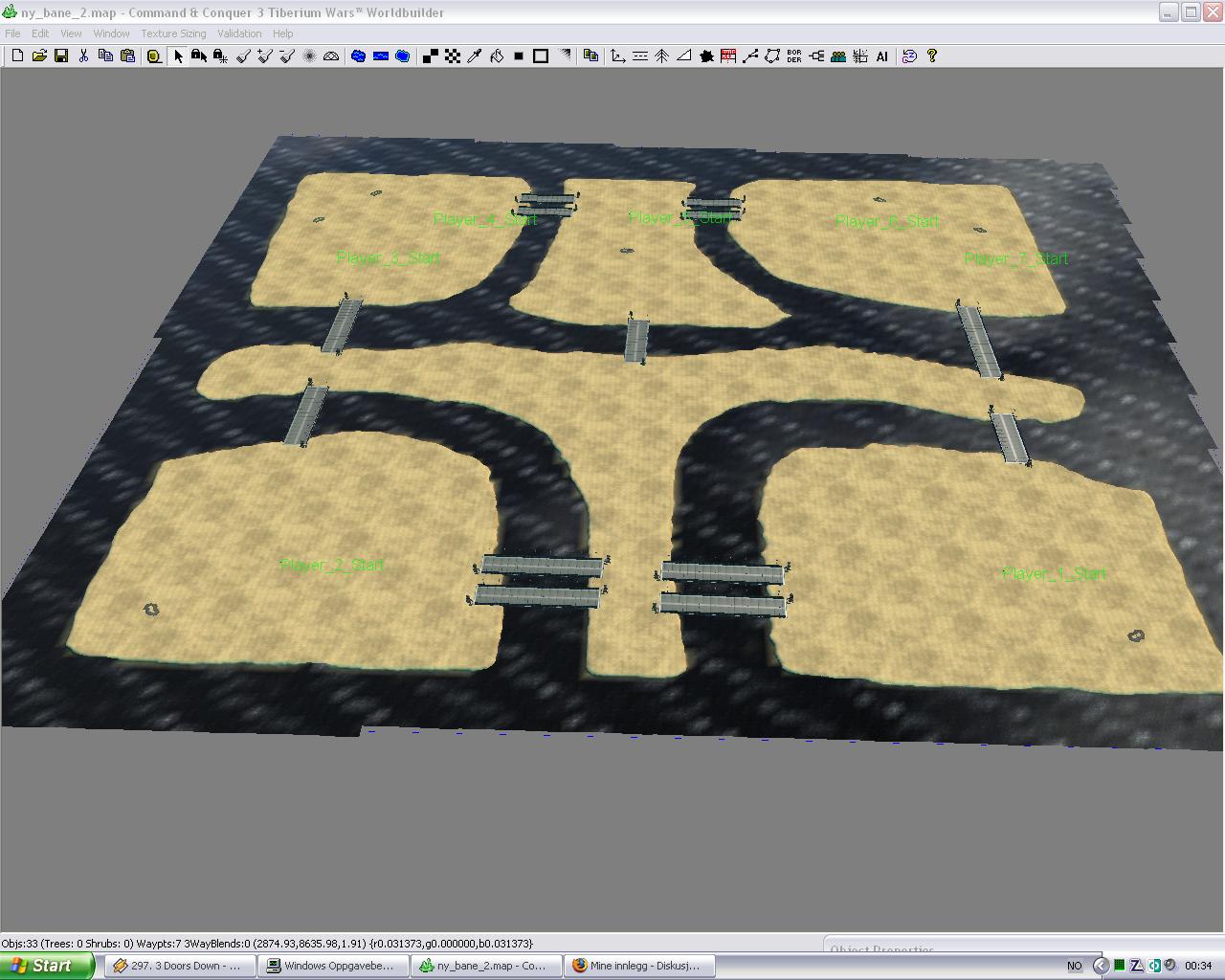Image resolution: width=1225 pixels, height=980 pixels.
Task: Select the paint bucket flood fill tool
Action: pyautogui.click(x=497, y=56)
